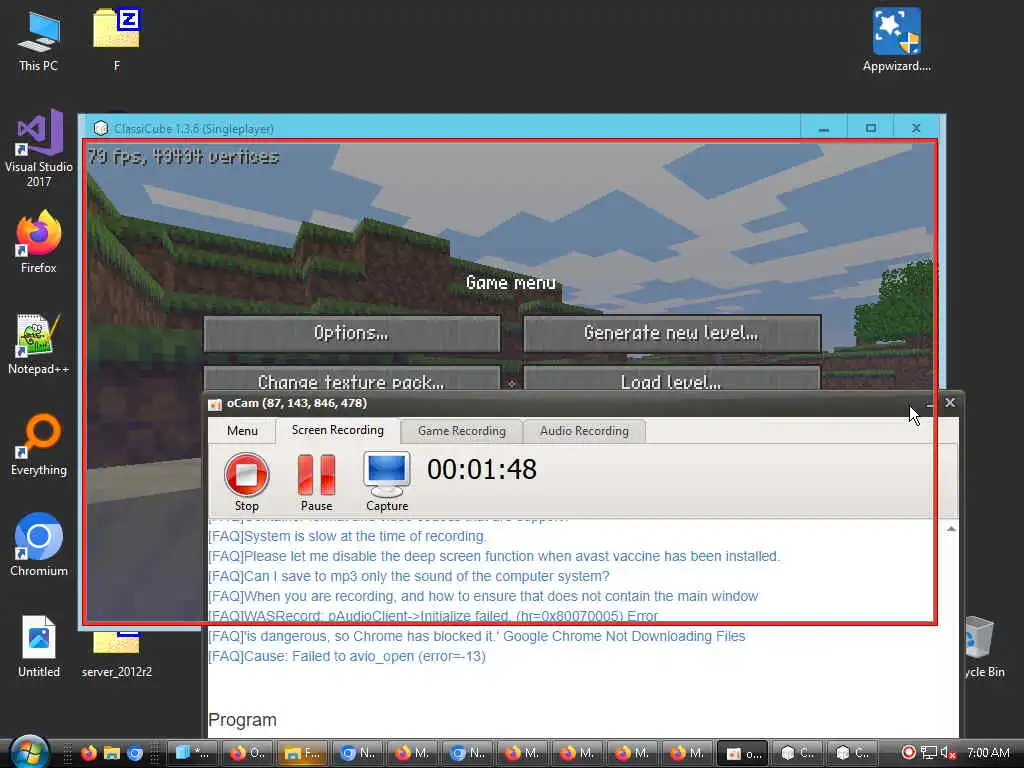
Task: Click Change texture pack in ClassiCube
Action: point(352,379)
